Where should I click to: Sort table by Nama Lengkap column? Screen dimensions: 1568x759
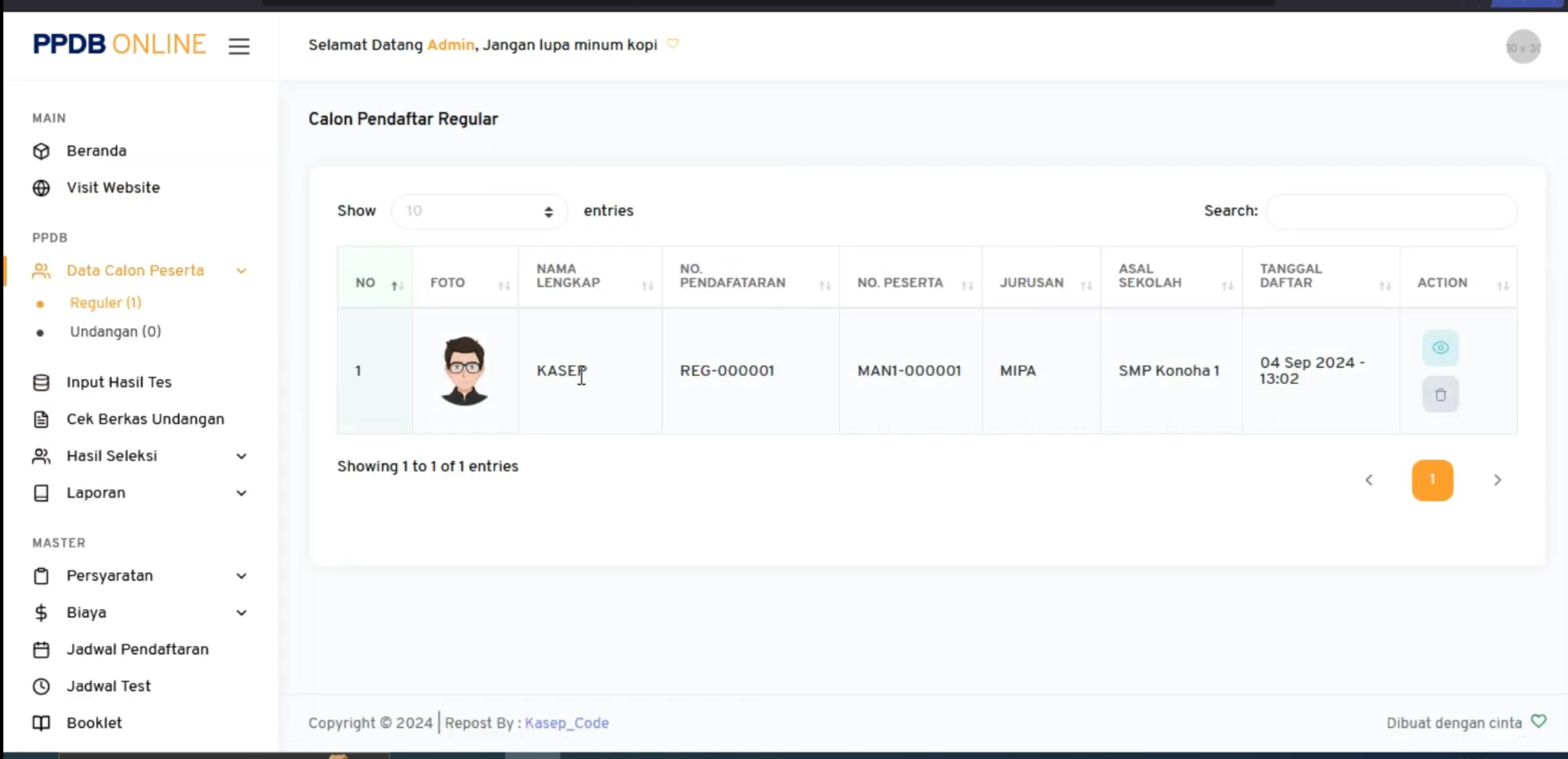pyautogui.click(x=590, y=277)
